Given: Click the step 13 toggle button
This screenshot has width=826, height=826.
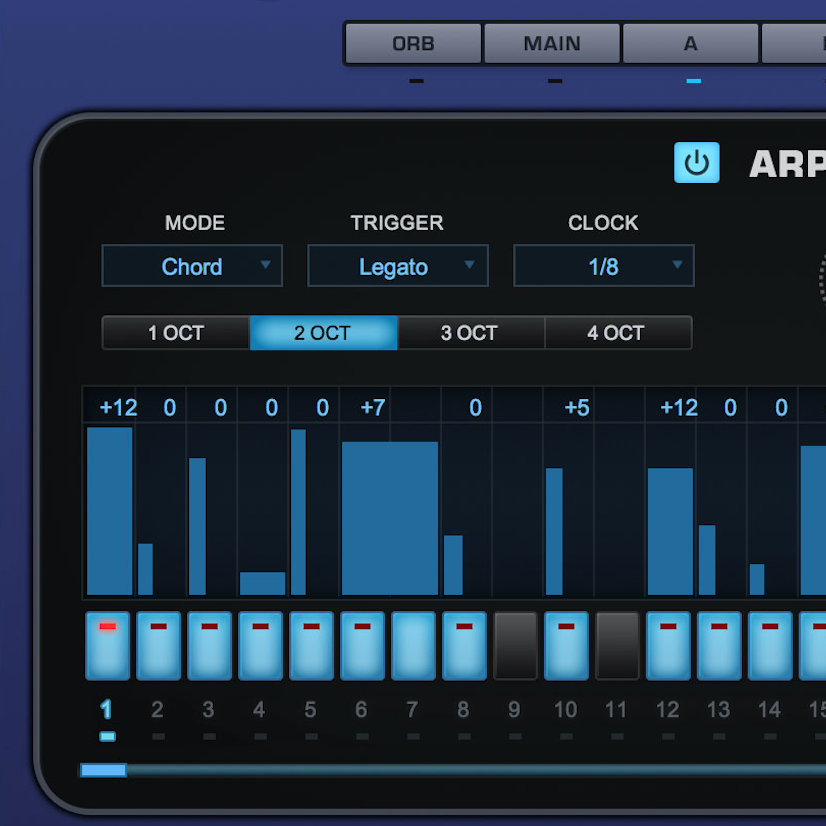Looking at the screenshot, I should (x=719, y=646).
